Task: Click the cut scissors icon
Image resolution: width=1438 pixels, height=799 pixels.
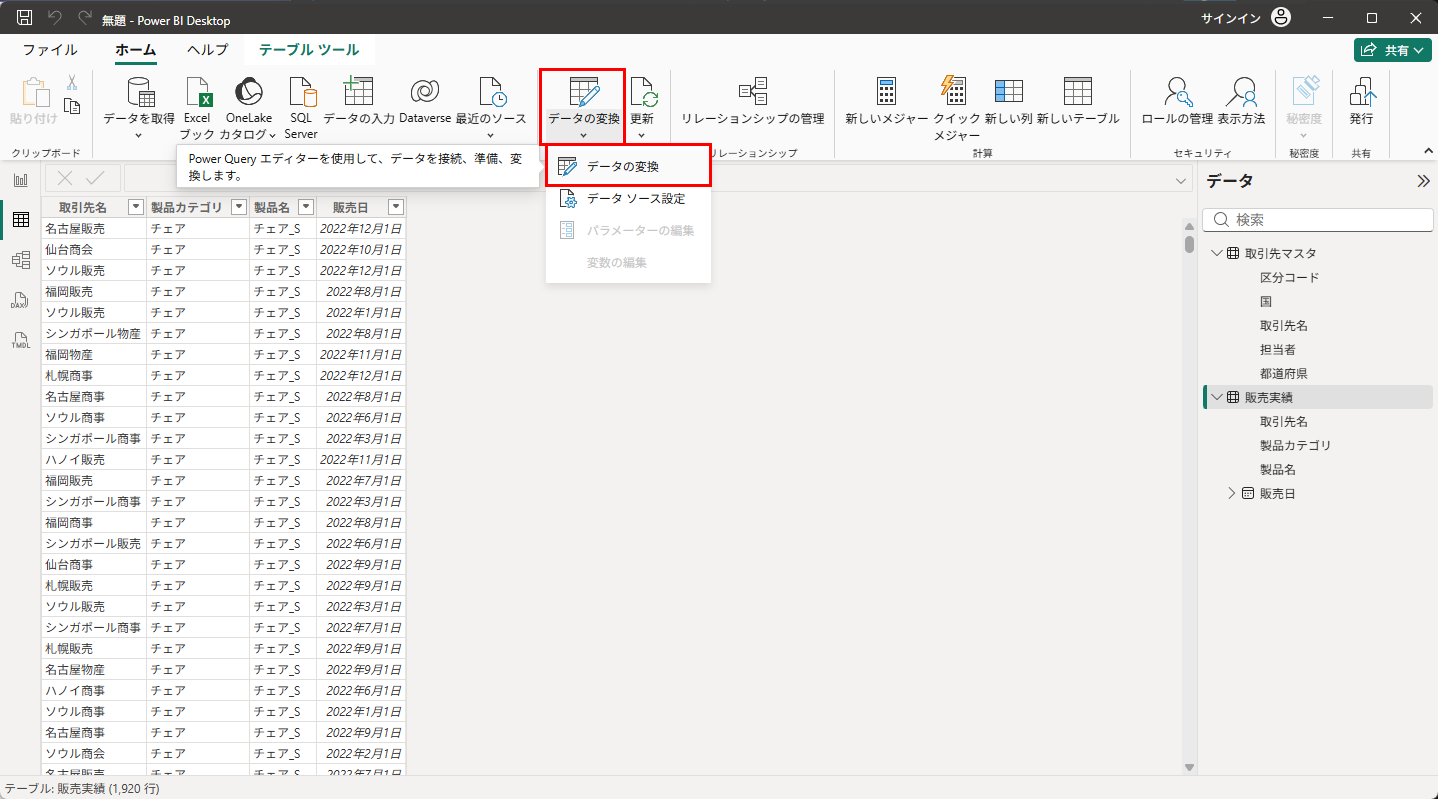Action: [72, 83]
